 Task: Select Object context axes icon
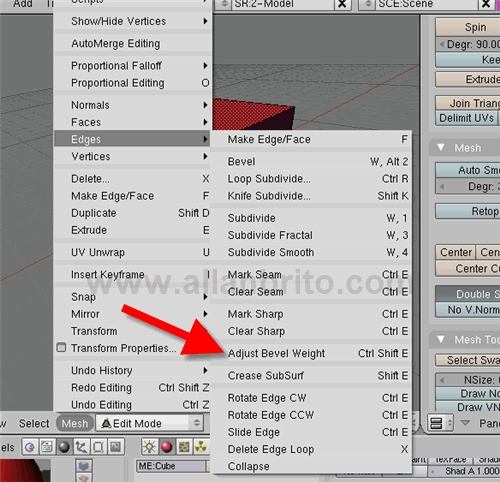81,447
